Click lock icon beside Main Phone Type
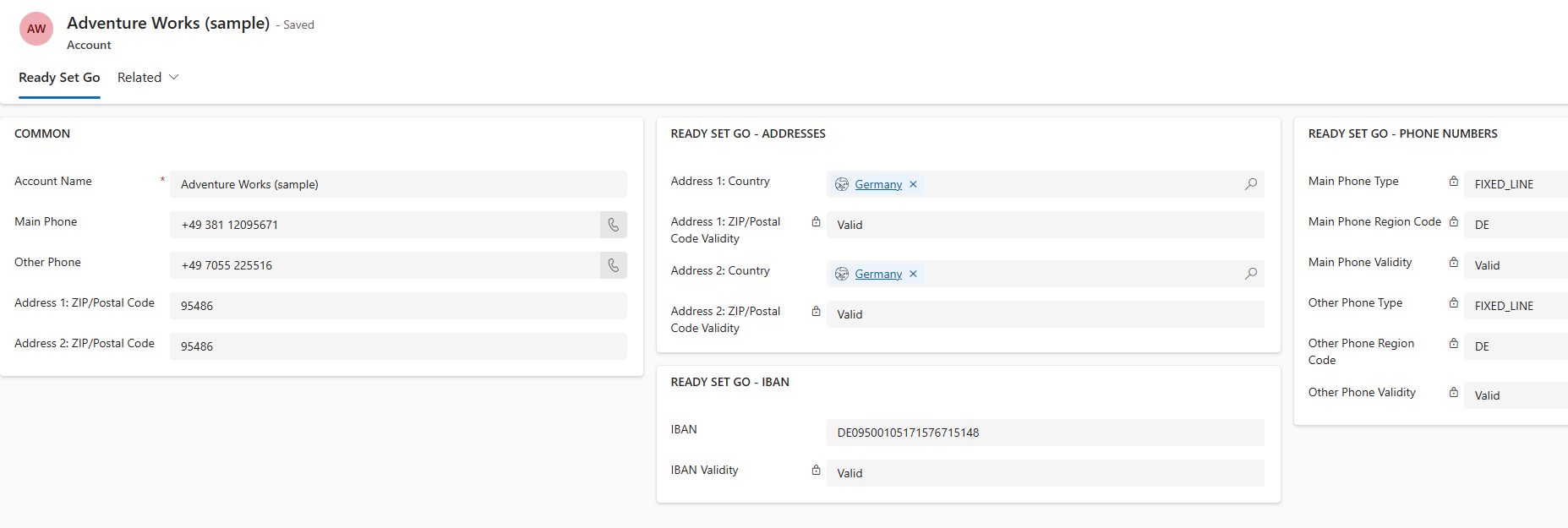Viewport: 1568px width, 528px height. (1453, 182)
